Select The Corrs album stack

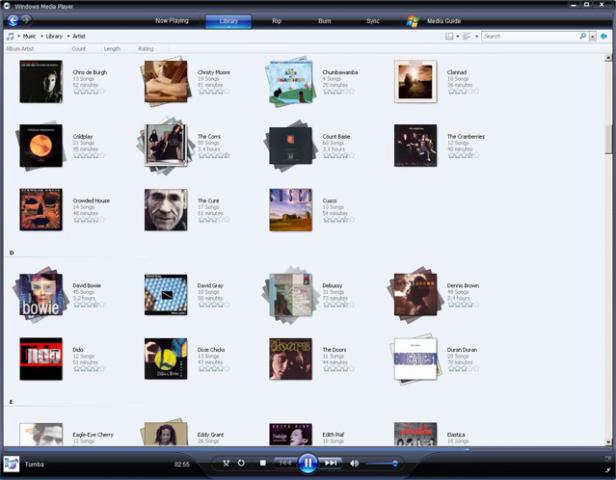[x=166, y=146]
